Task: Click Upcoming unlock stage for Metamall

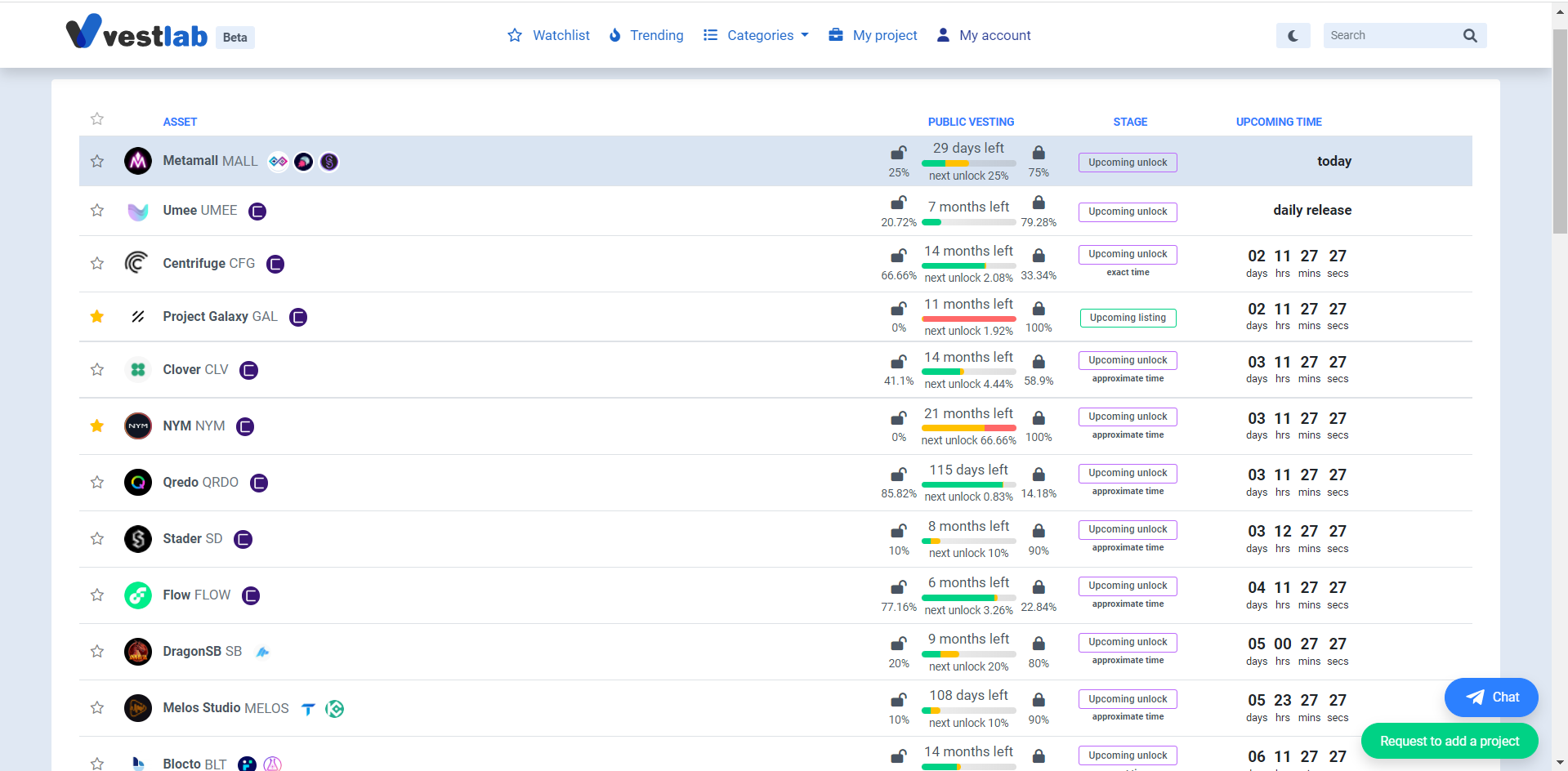Action: [1128, 163]
